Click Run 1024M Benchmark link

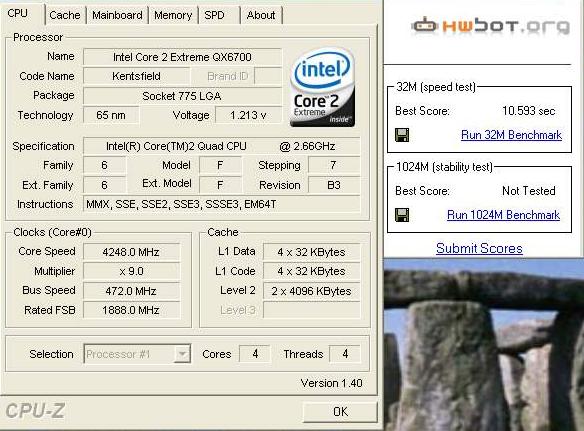(503, 215)
